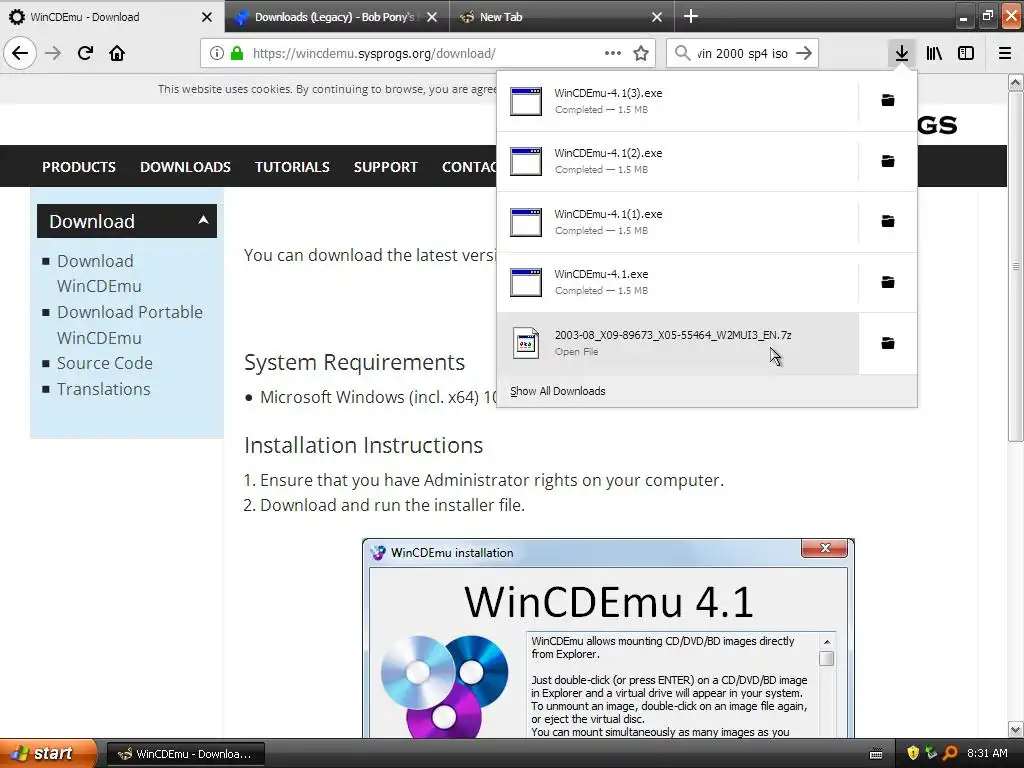Open WinCDEmu-4.1(3).exe download entry

coord(677,101)
